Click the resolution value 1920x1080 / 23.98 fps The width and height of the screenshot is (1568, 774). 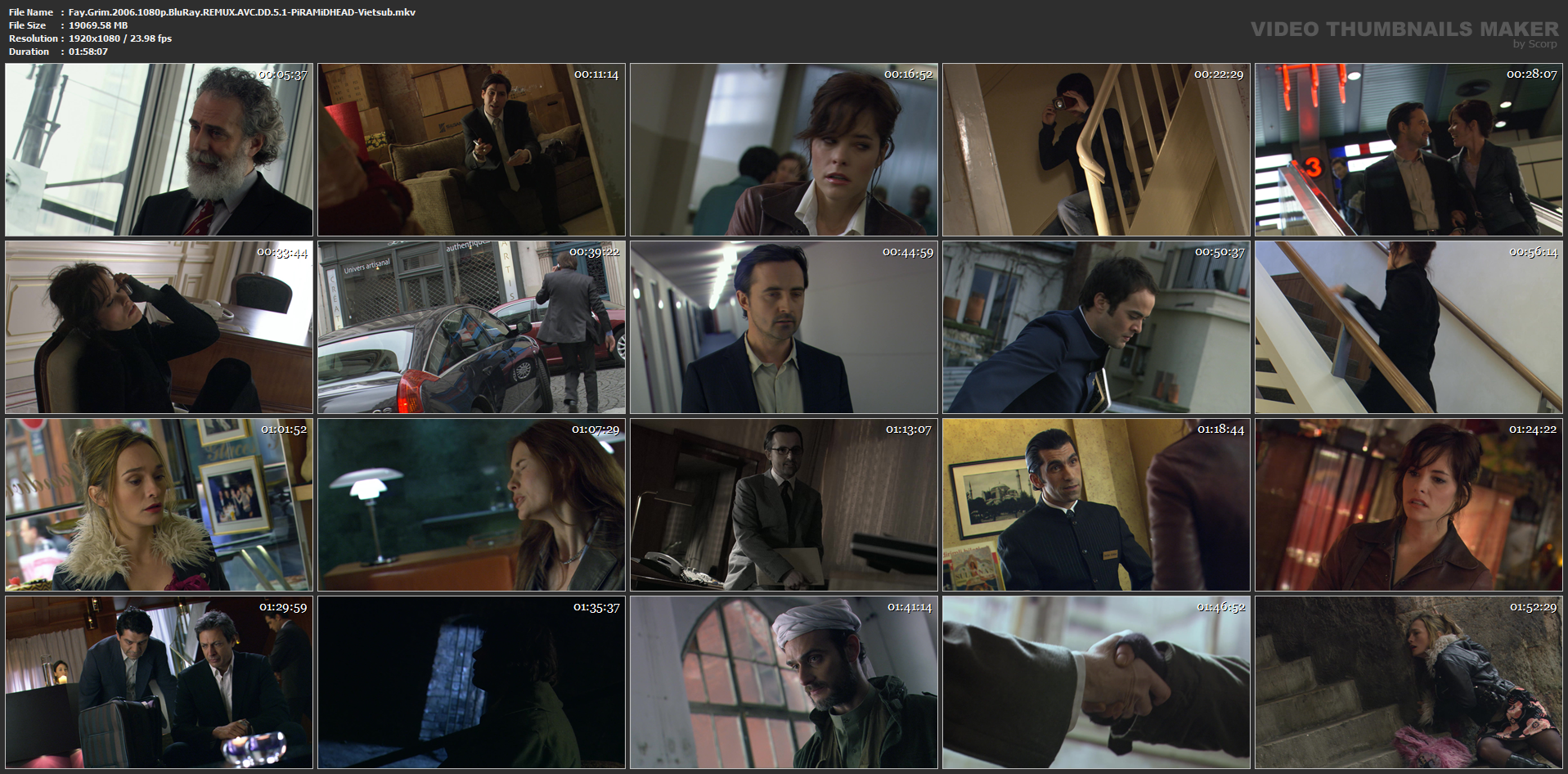120,38
